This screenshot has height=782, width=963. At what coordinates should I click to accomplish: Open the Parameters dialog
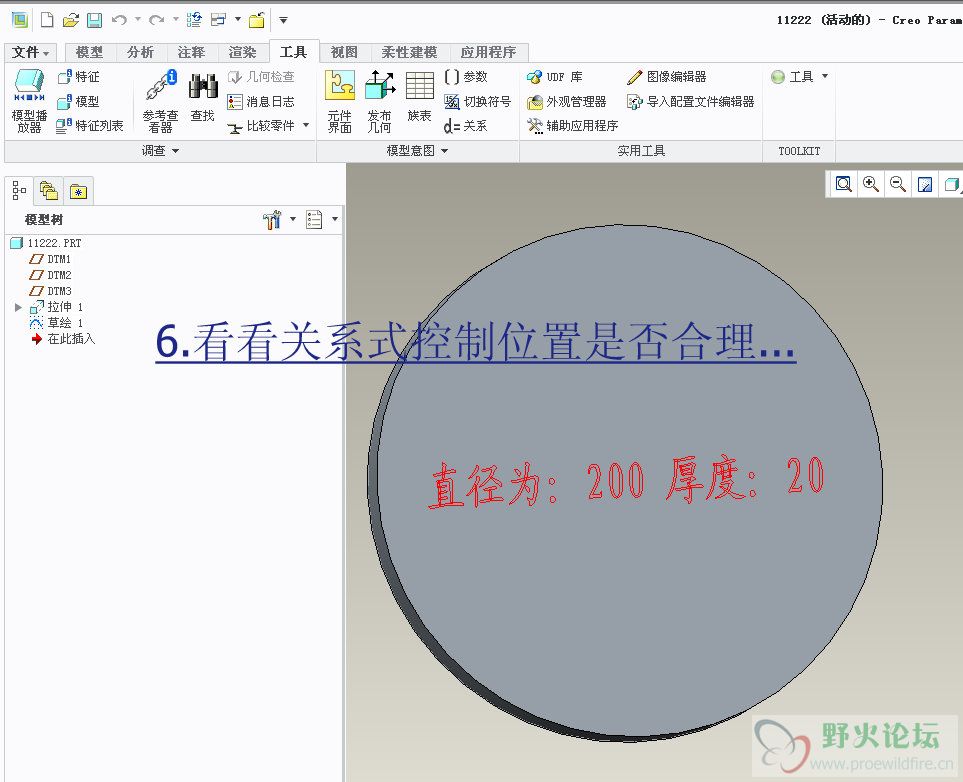[x=466, y=77]
